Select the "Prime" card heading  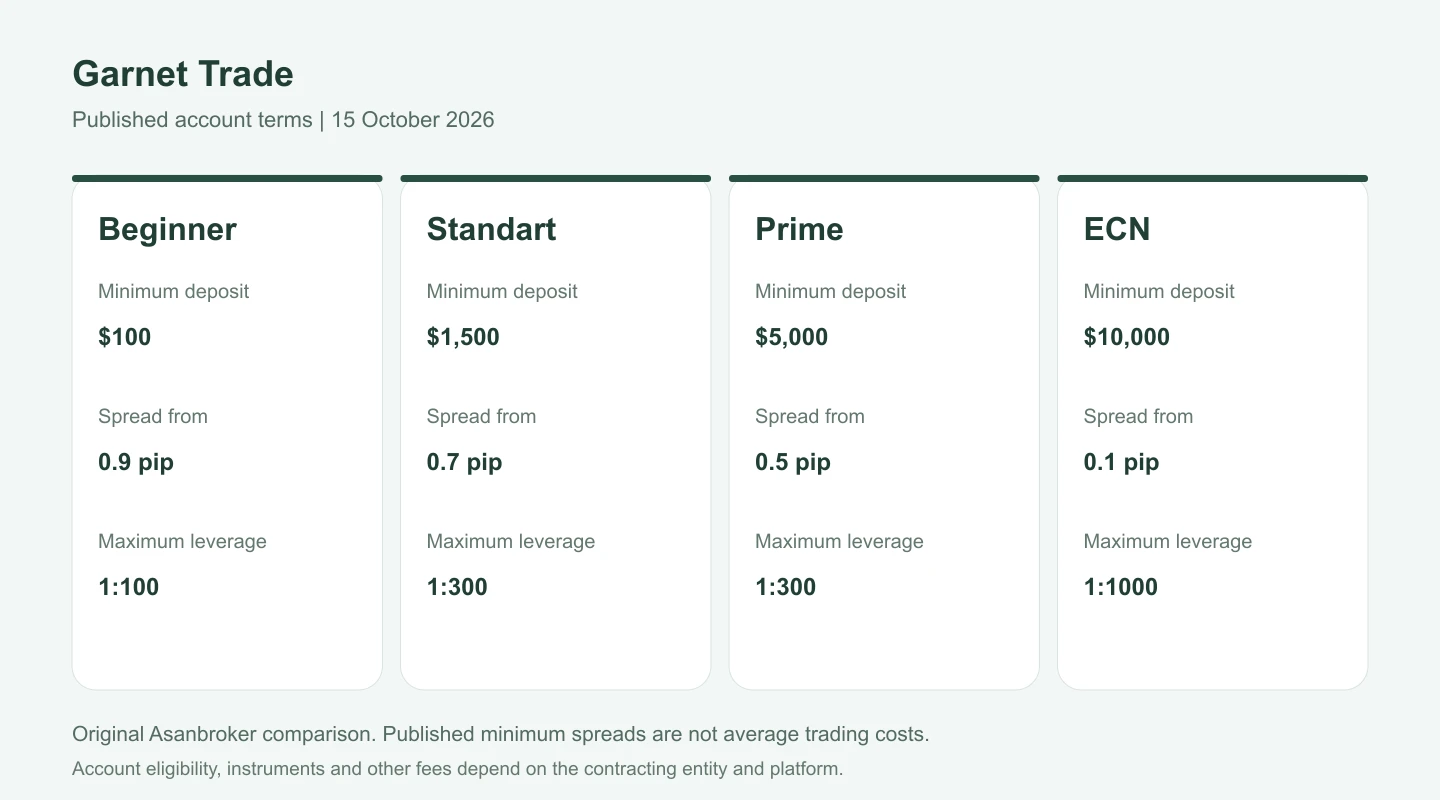[799, 229]
